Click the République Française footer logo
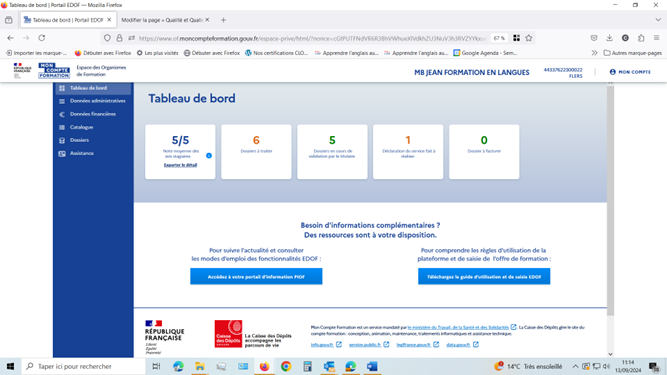The height and width of the screenshot is (375, 667). [x=164, y=337]
